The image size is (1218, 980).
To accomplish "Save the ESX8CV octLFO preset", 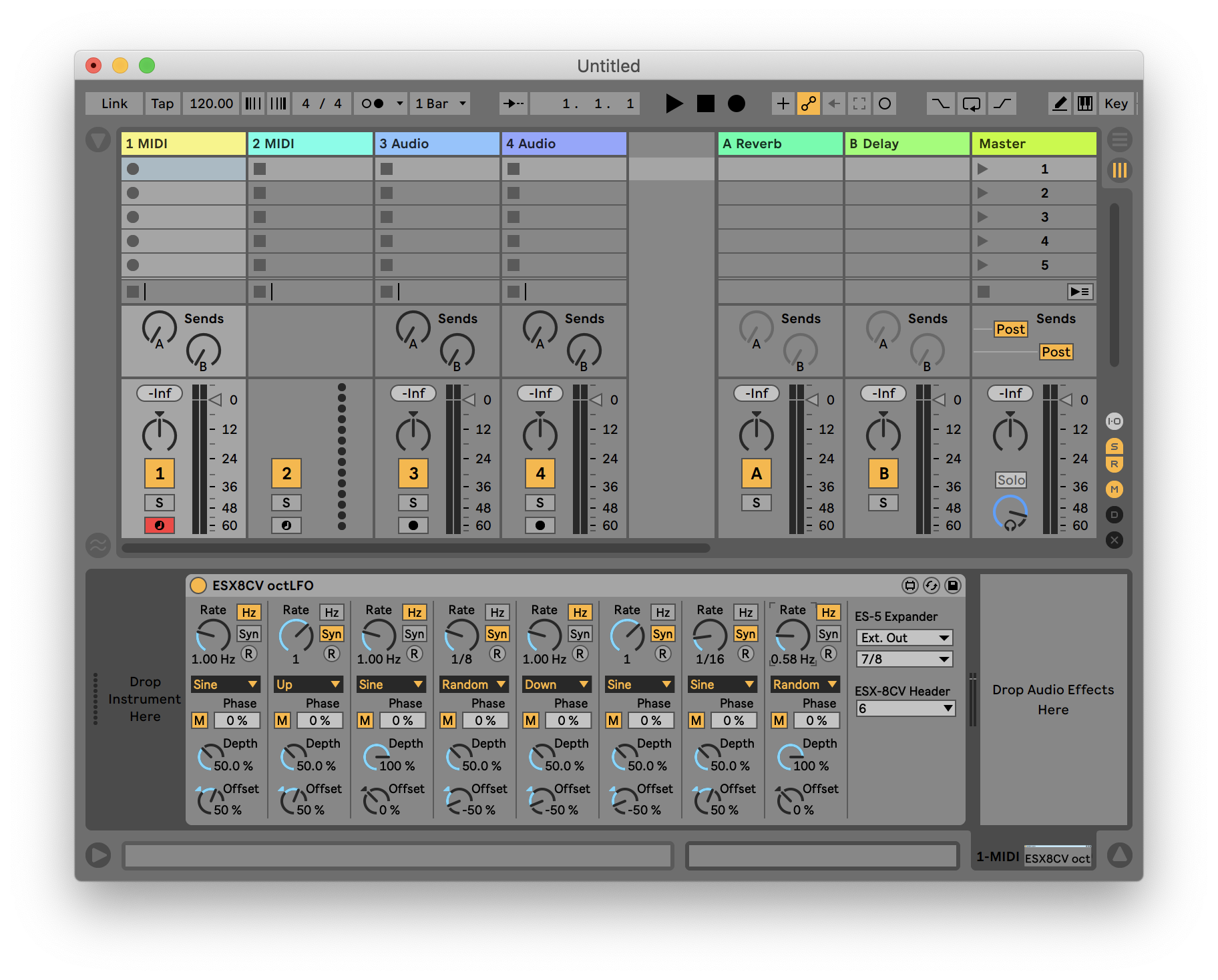I will [953, 585].
